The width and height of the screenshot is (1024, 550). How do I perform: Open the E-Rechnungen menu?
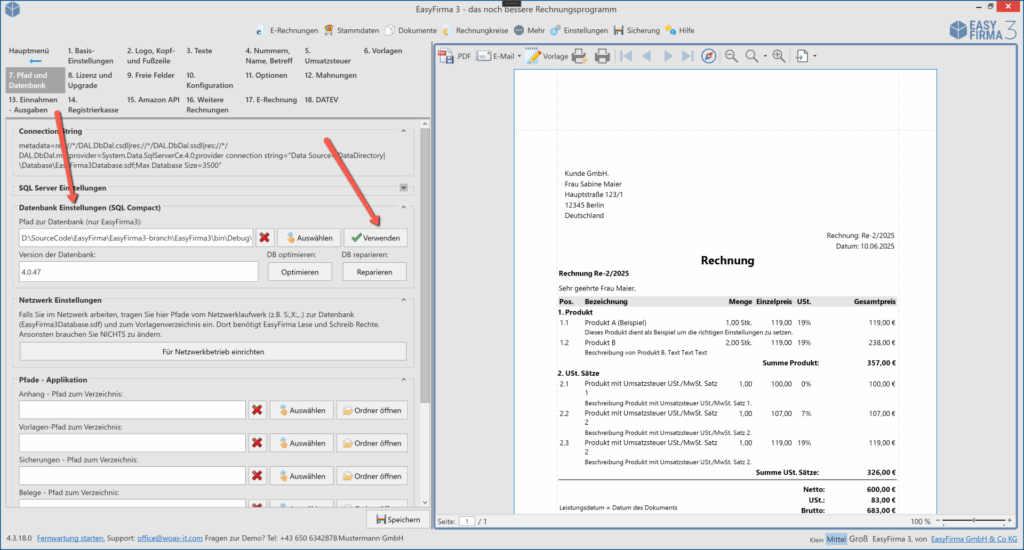286,31
